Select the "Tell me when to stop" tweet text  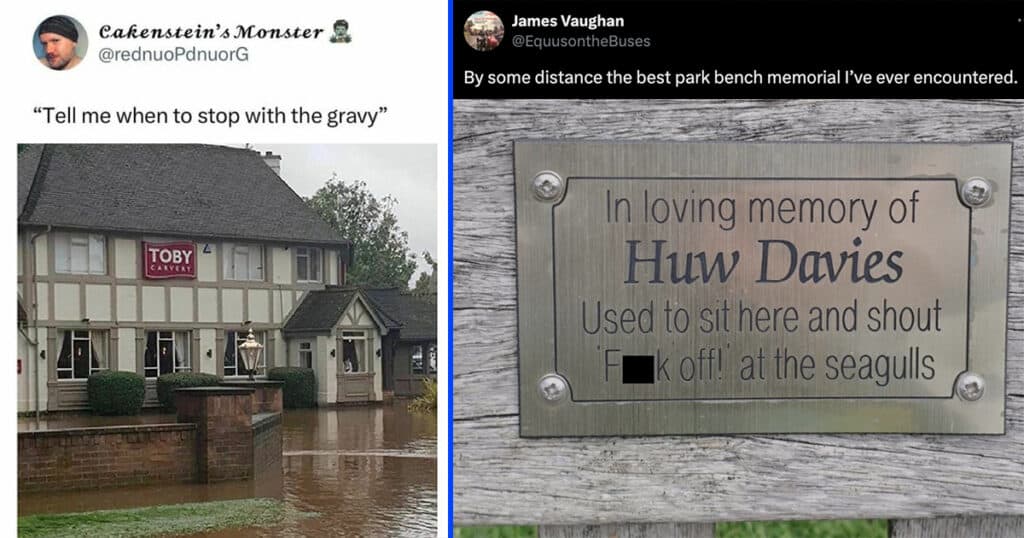[x=210, y=116]
